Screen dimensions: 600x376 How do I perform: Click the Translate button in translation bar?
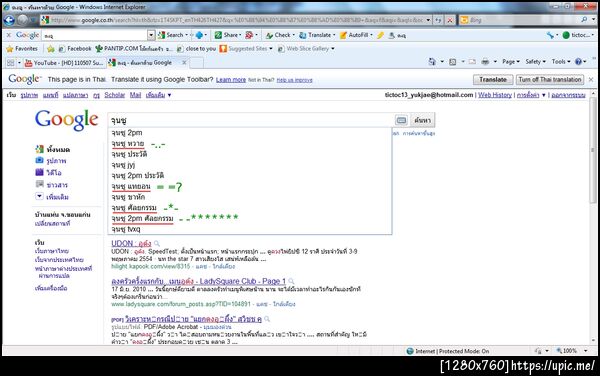click(x=493, y=80)
